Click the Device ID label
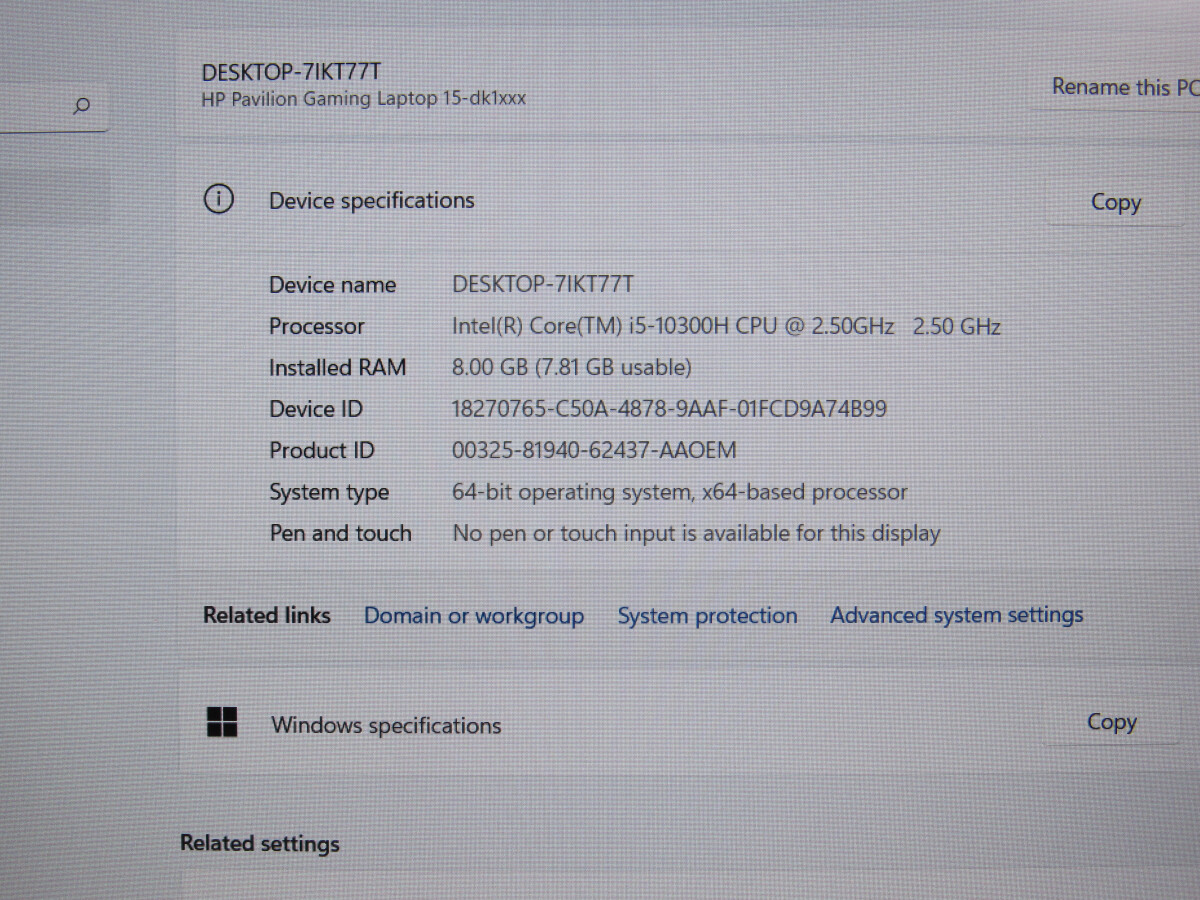Image resolution: width=1200 pixels, height=900 pixels. pyautogui.click(x=315, y=409)
